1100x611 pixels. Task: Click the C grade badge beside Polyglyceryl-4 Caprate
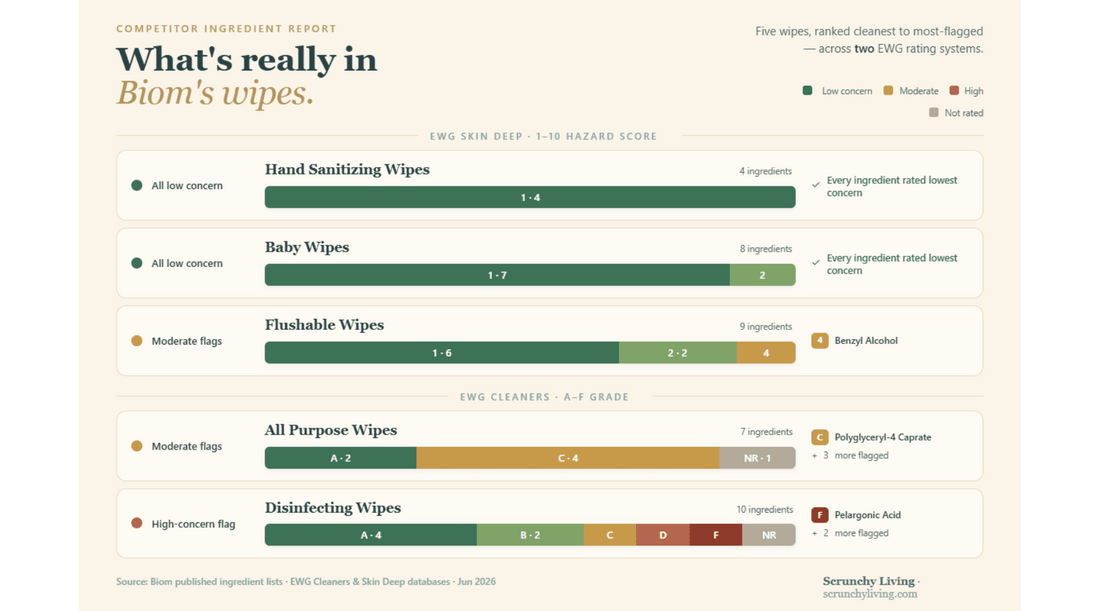(819, 438)
